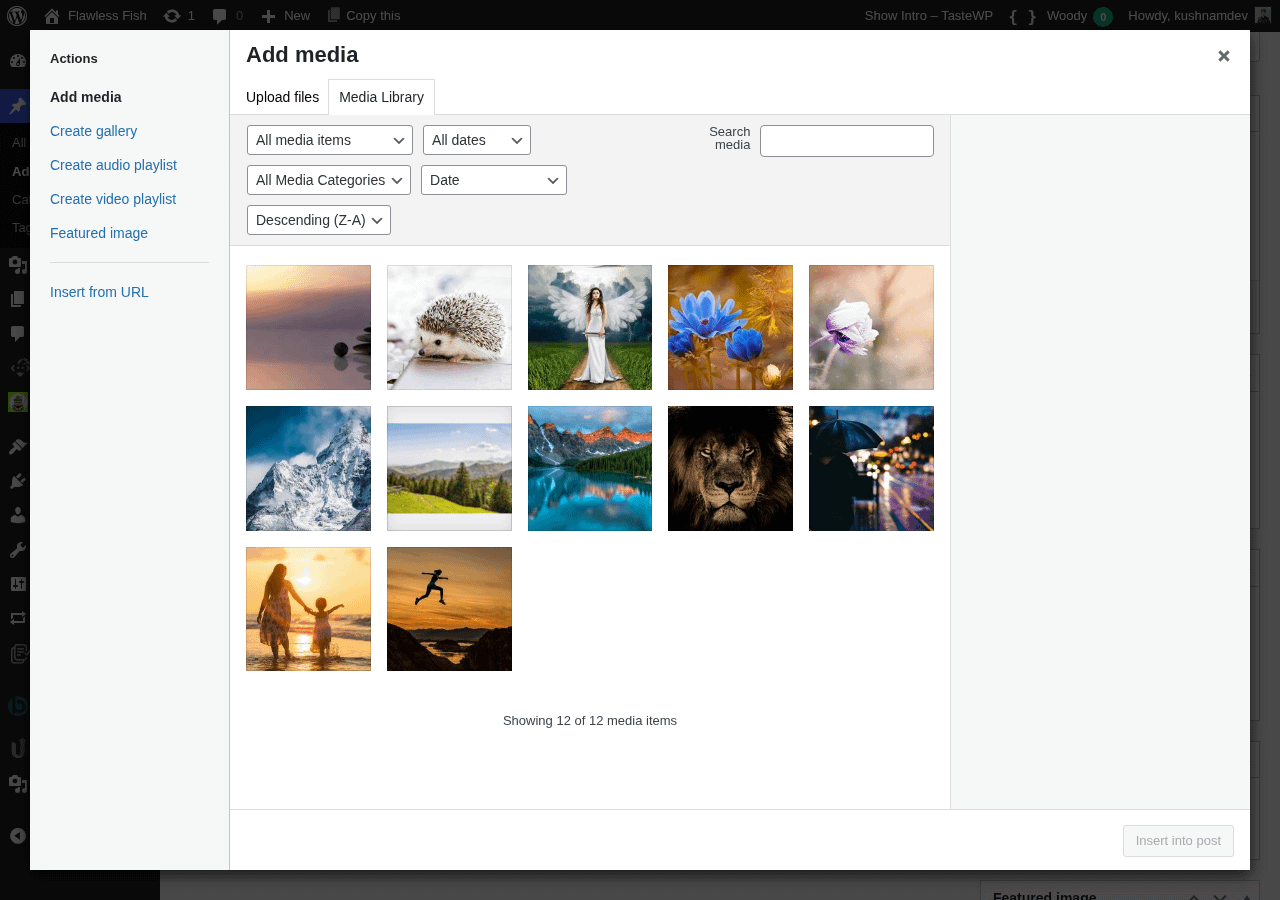Image resolution: width=1280 pixels, height=900 pixels.
Task: Open the All media items dropdown
Action: click(329, 140)
